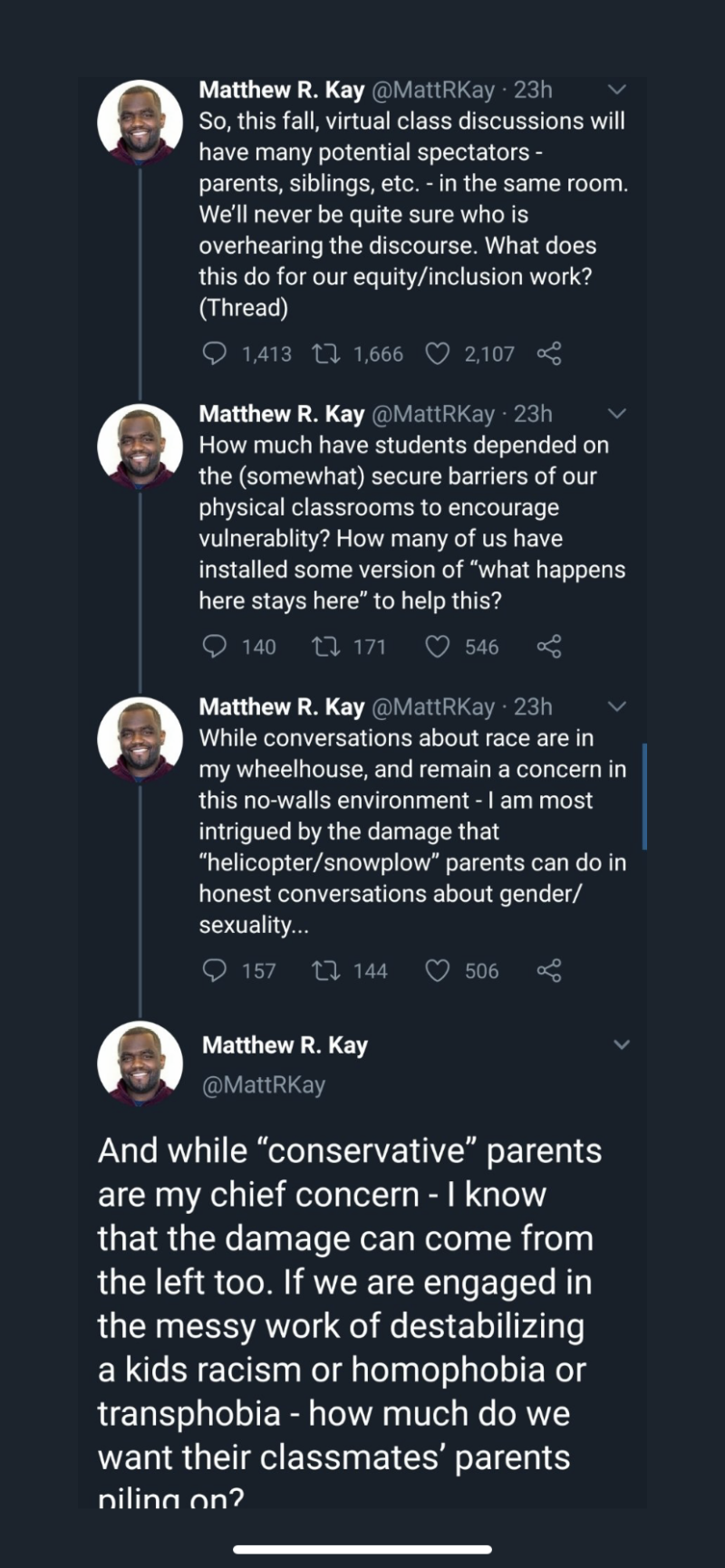
Task: Open chevron menu on the main focused tweet
Action: point(622,1044)
